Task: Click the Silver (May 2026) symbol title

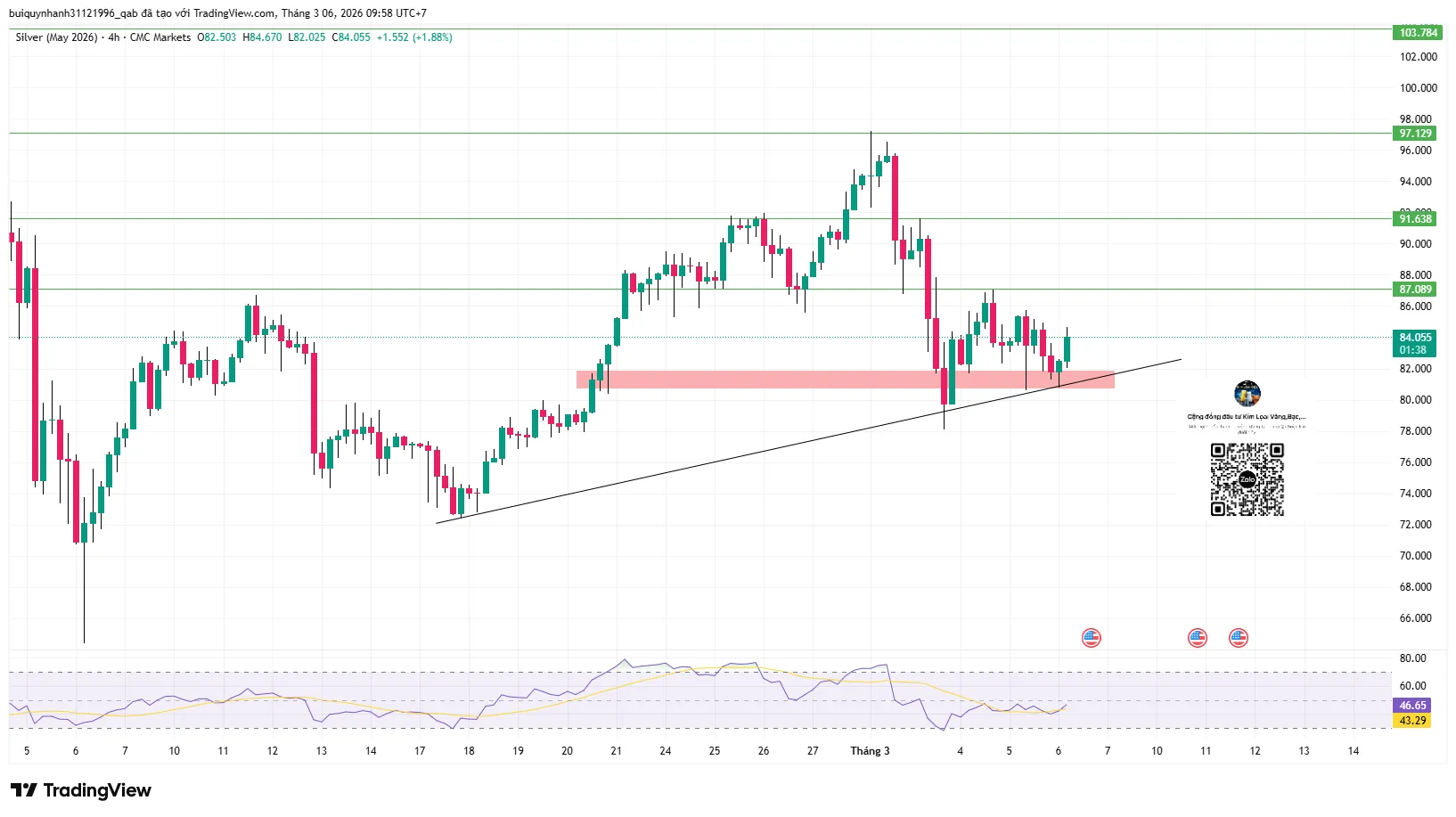Action: 56,37
